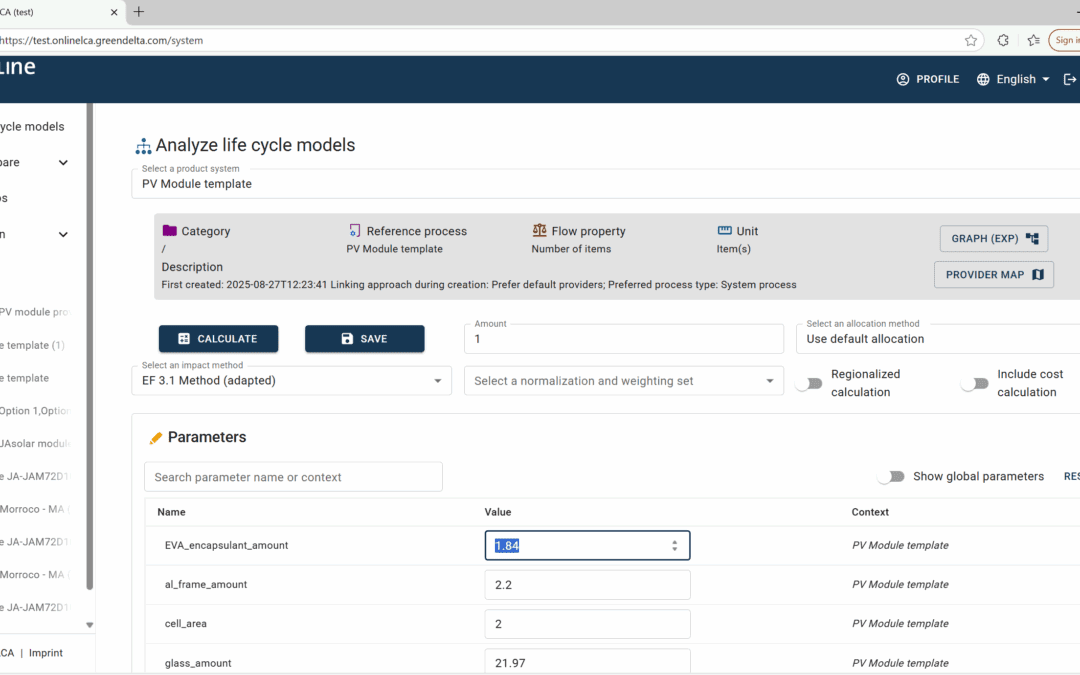This screenshot has height=675, width=1080.
Task: Click the pencil icon beside Parameters
Action: click(x=156, y=438)
